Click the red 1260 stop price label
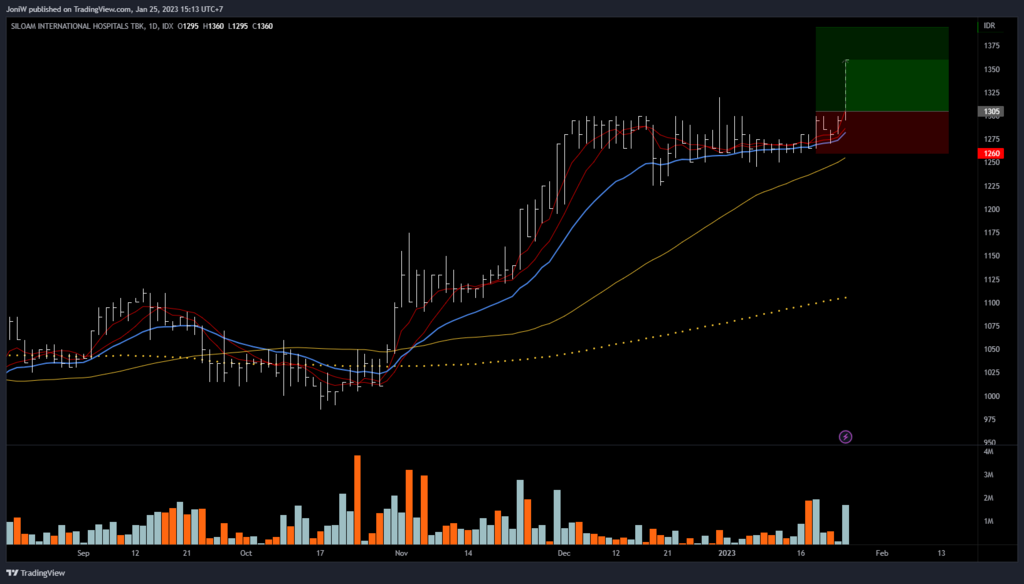The image size is (1024, 584). (991, 153)
